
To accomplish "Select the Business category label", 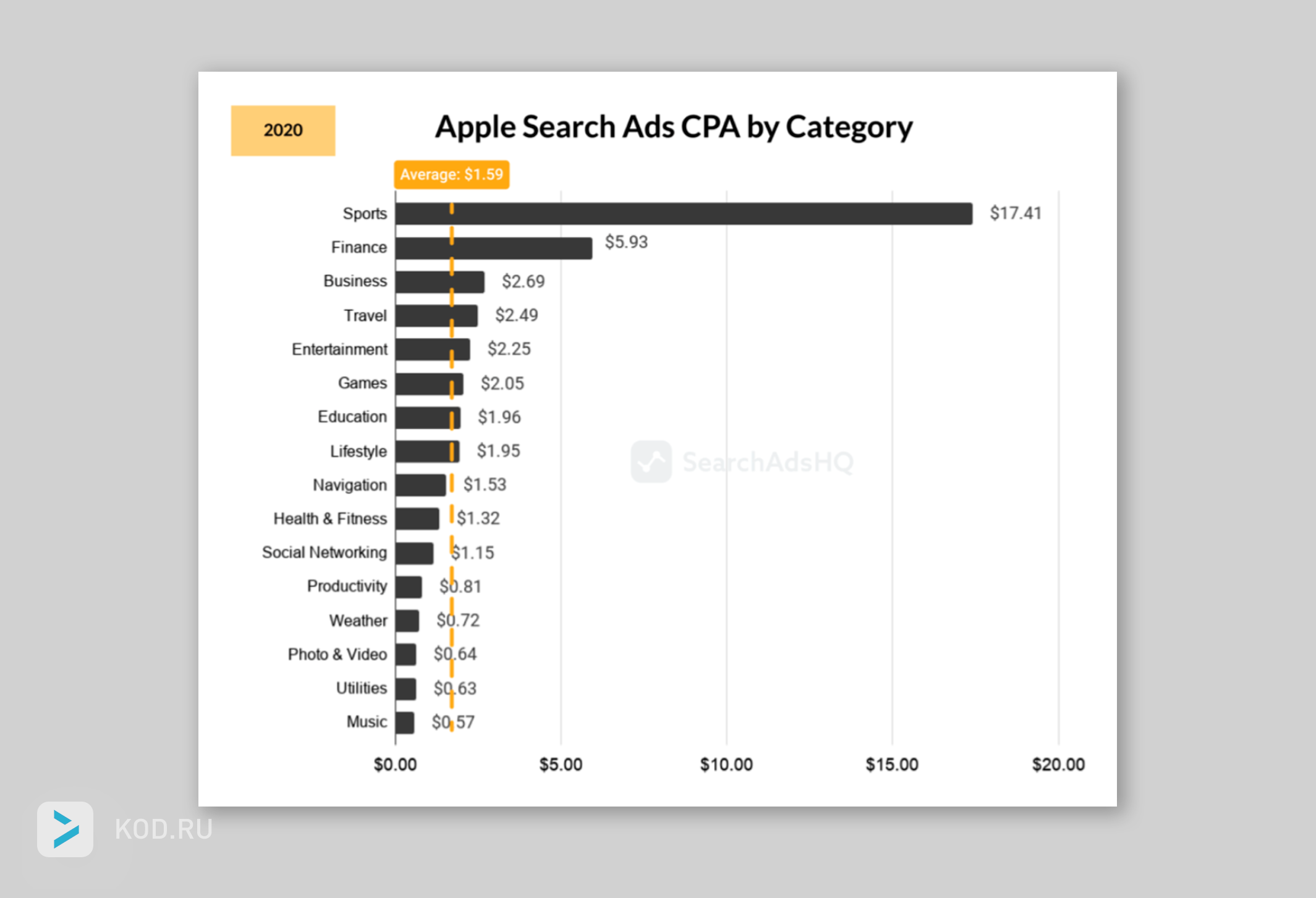I will (x=355, y=281).
